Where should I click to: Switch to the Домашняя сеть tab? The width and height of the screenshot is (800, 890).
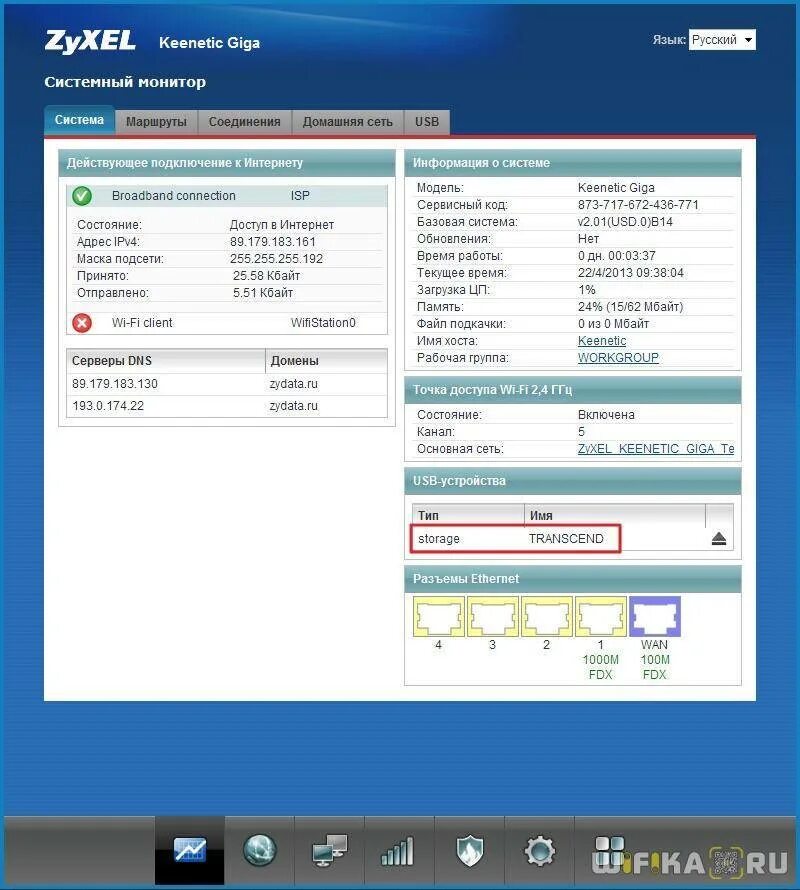[347, 121]
